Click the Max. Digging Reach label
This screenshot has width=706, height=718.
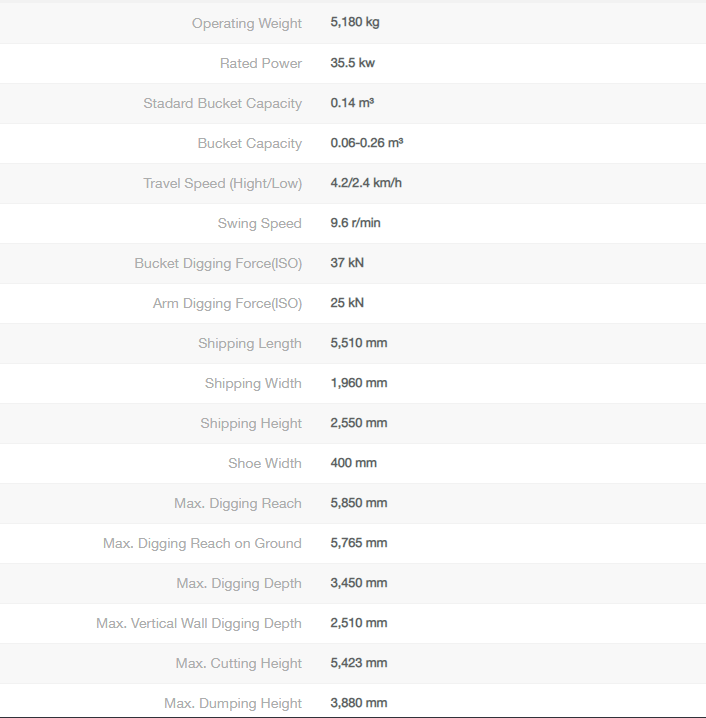(x=238, y=504)
